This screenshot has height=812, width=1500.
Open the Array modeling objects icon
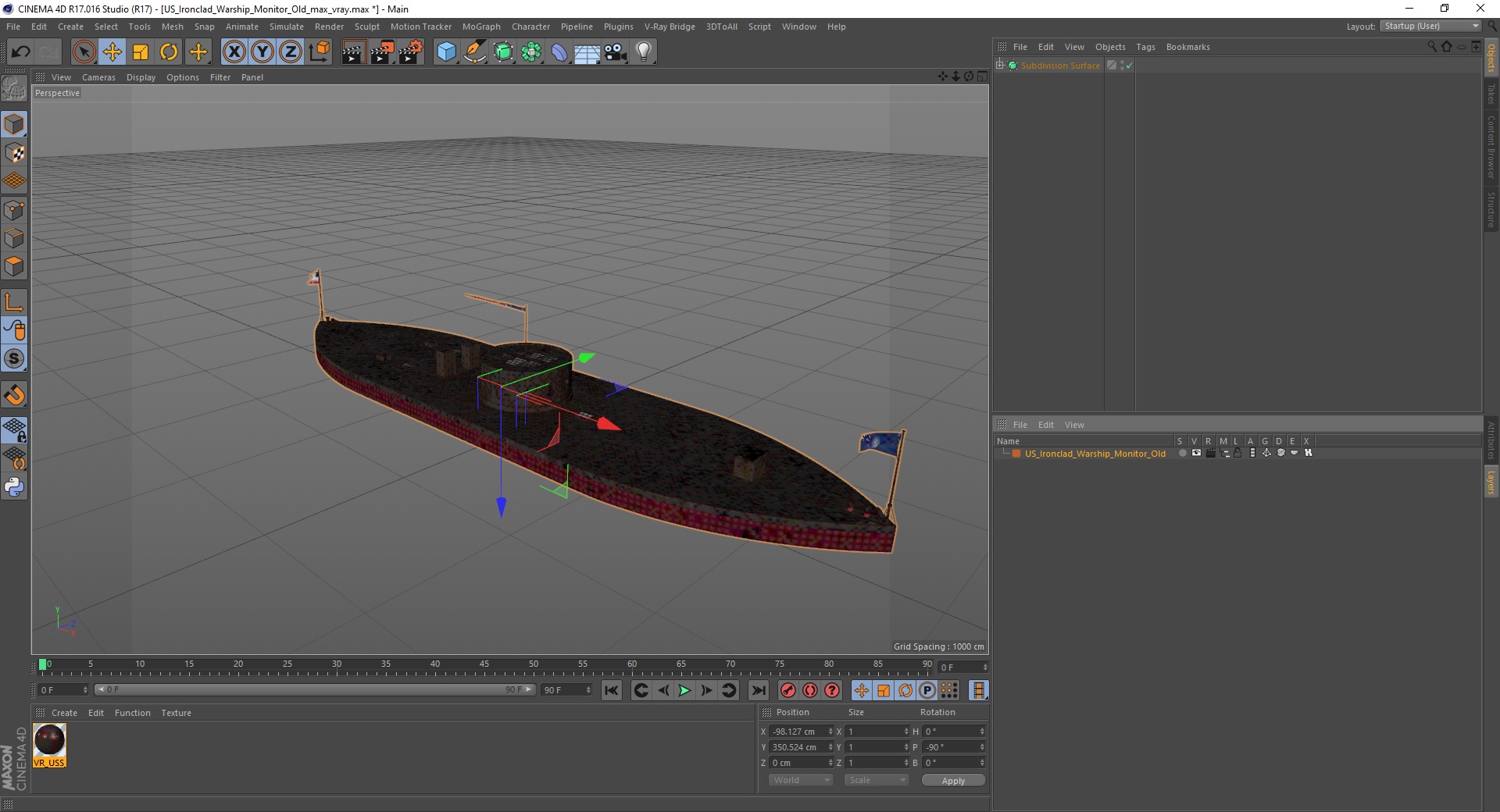(531, 52)
